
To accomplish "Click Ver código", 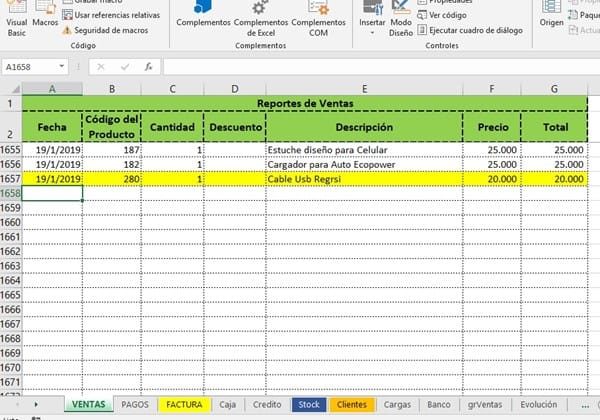I will (442, 15).
